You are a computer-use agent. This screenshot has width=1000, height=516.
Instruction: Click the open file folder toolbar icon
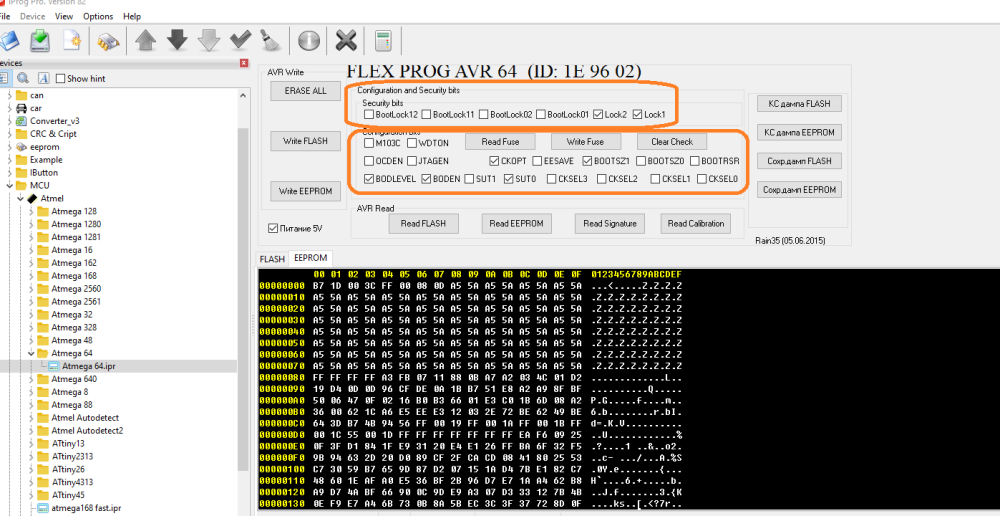[x=9, y=41]
